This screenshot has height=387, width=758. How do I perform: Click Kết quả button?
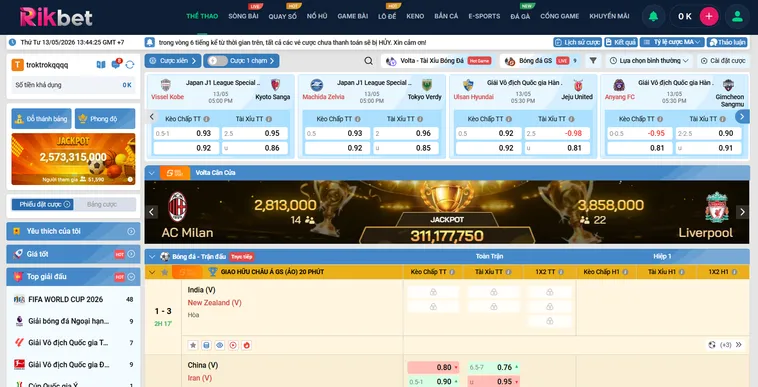point(621,43)
